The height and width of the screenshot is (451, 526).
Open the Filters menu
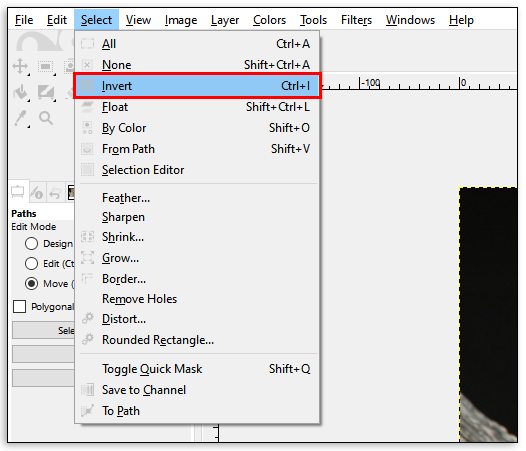coord(356,20)
